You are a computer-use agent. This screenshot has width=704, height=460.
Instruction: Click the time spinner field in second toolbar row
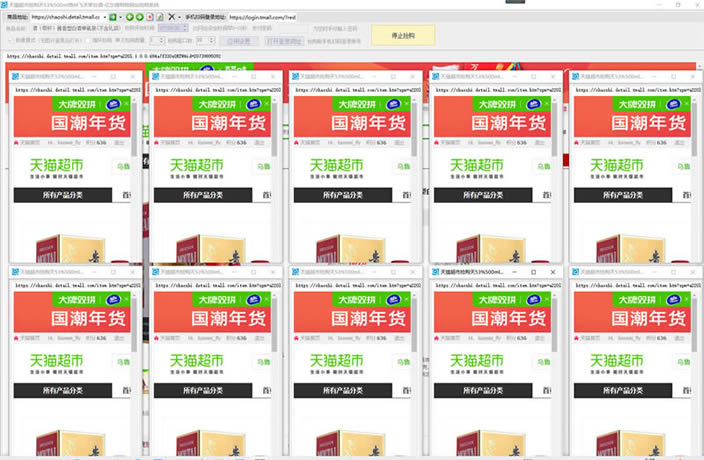pyautogui.click(x=173, y=28)
